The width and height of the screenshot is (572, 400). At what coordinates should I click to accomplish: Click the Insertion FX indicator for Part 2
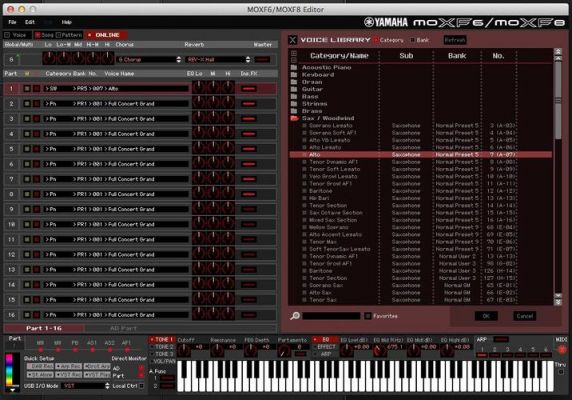tap(249, 104)
